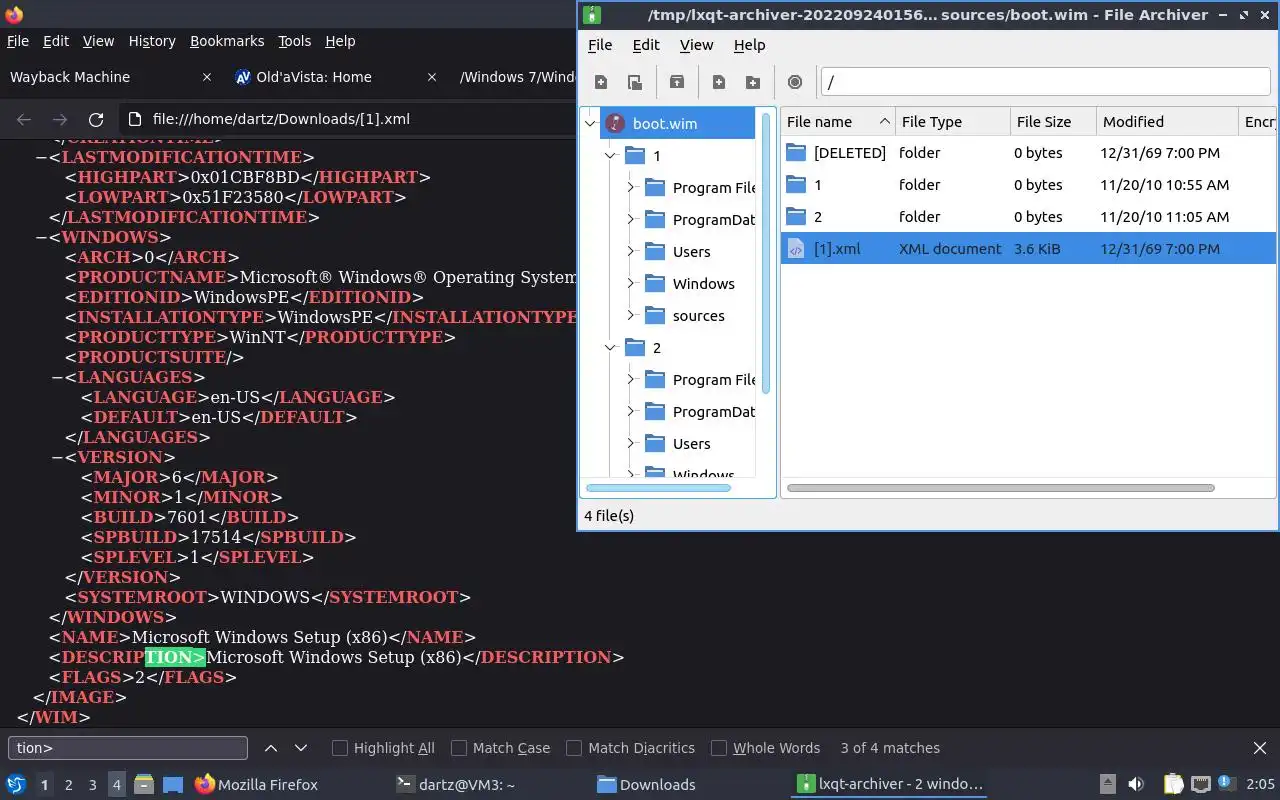
Task: Click the file manager icon in the taskbar
Action: pos(143,784)
